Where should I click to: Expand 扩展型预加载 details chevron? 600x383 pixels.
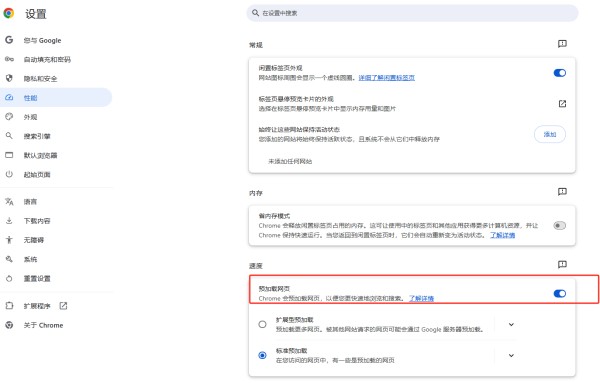click(x=511, y=324)
